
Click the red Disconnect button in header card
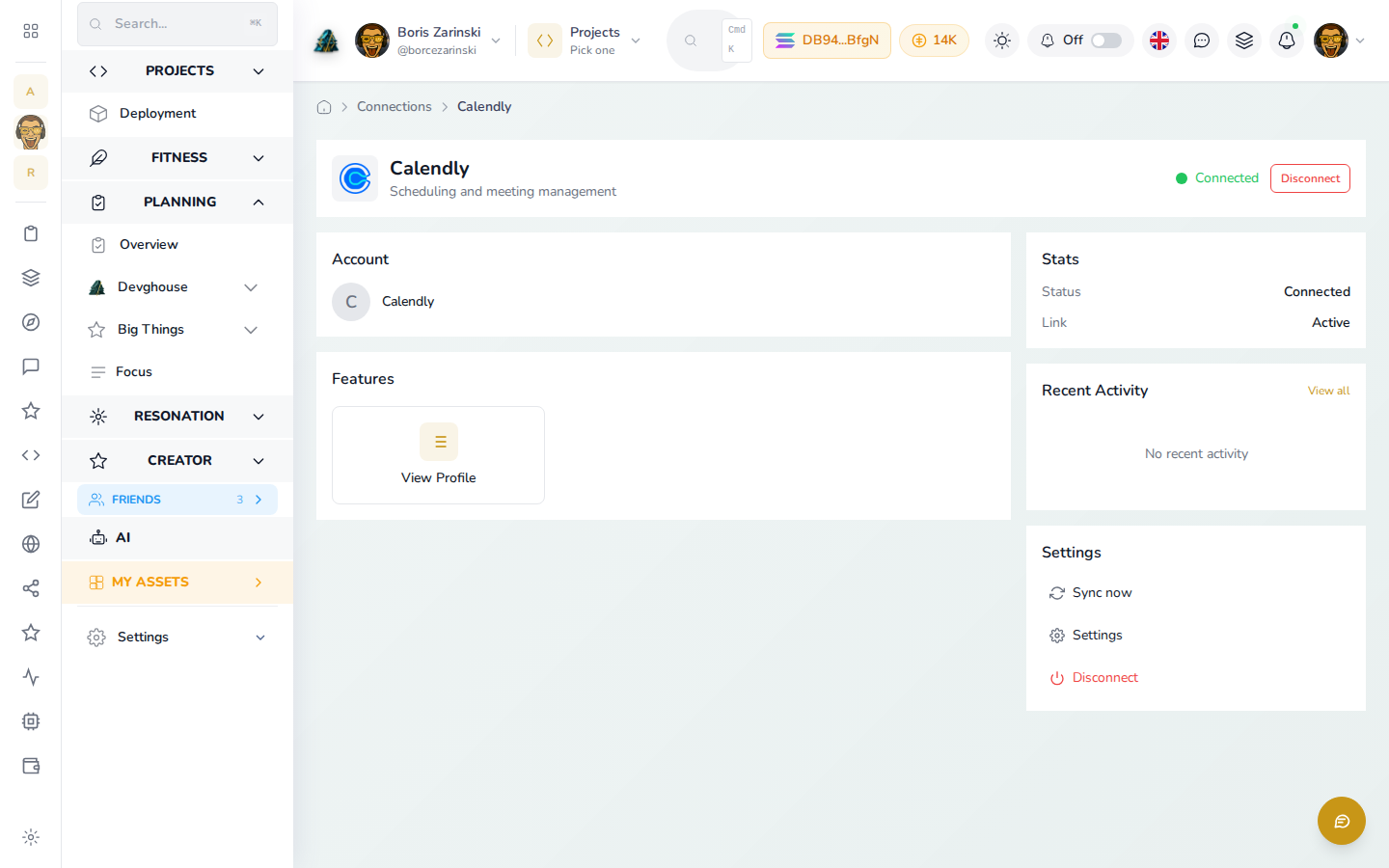point(1310,178)
